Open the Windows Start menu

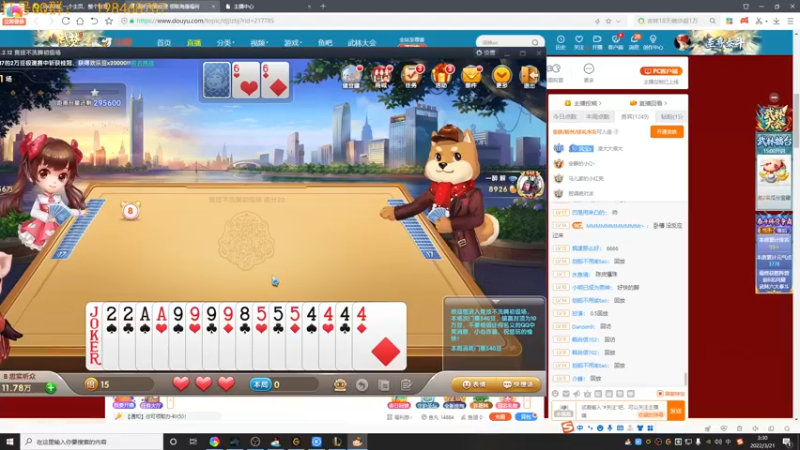10,441
